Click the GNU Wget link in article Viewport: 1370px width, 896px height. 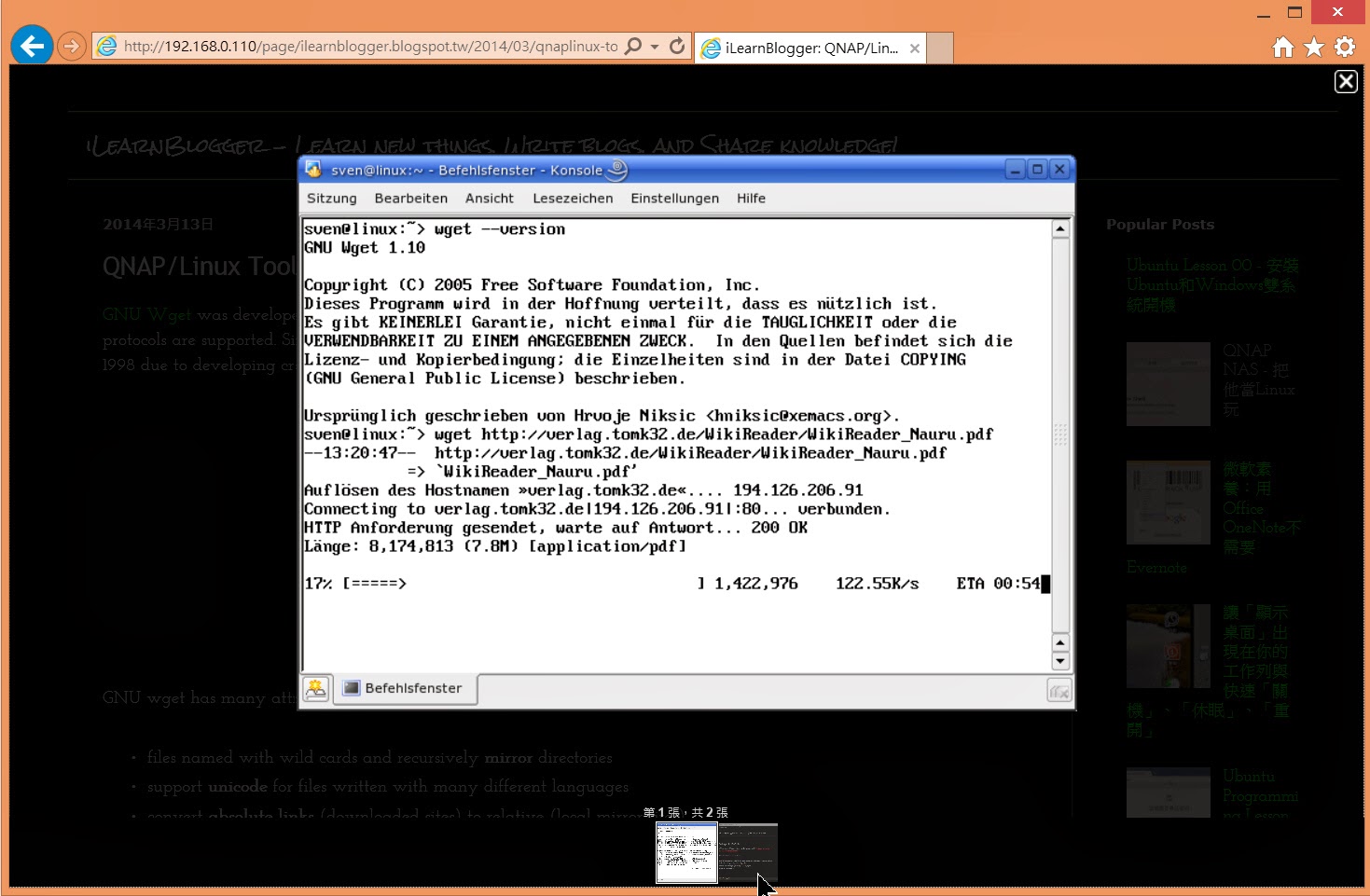[x=146, y=314]
